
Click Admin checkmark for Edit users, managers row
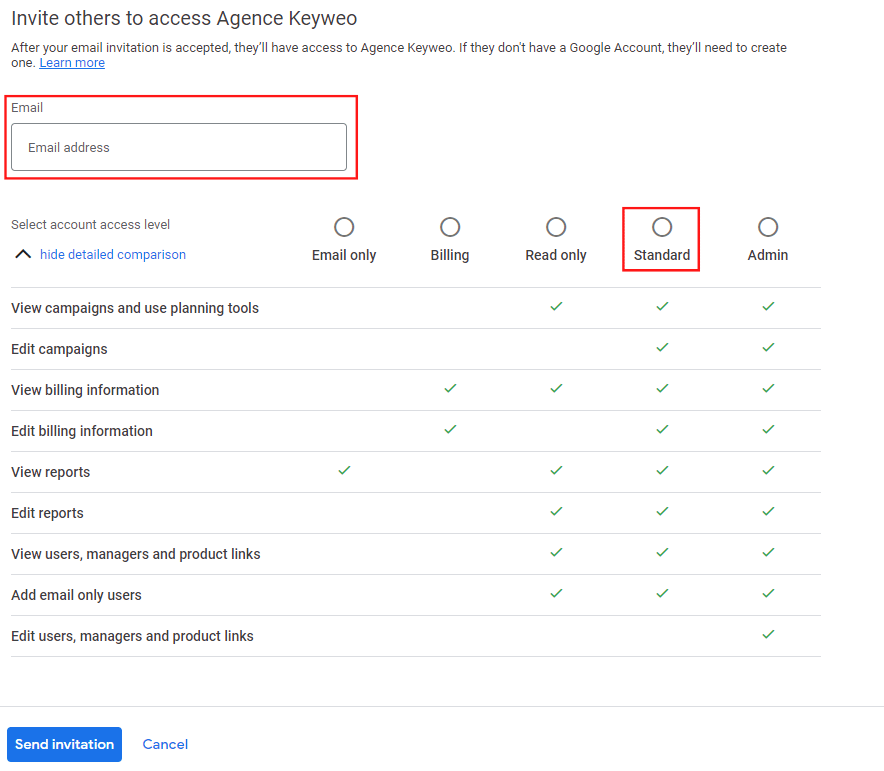click(768, 635)
